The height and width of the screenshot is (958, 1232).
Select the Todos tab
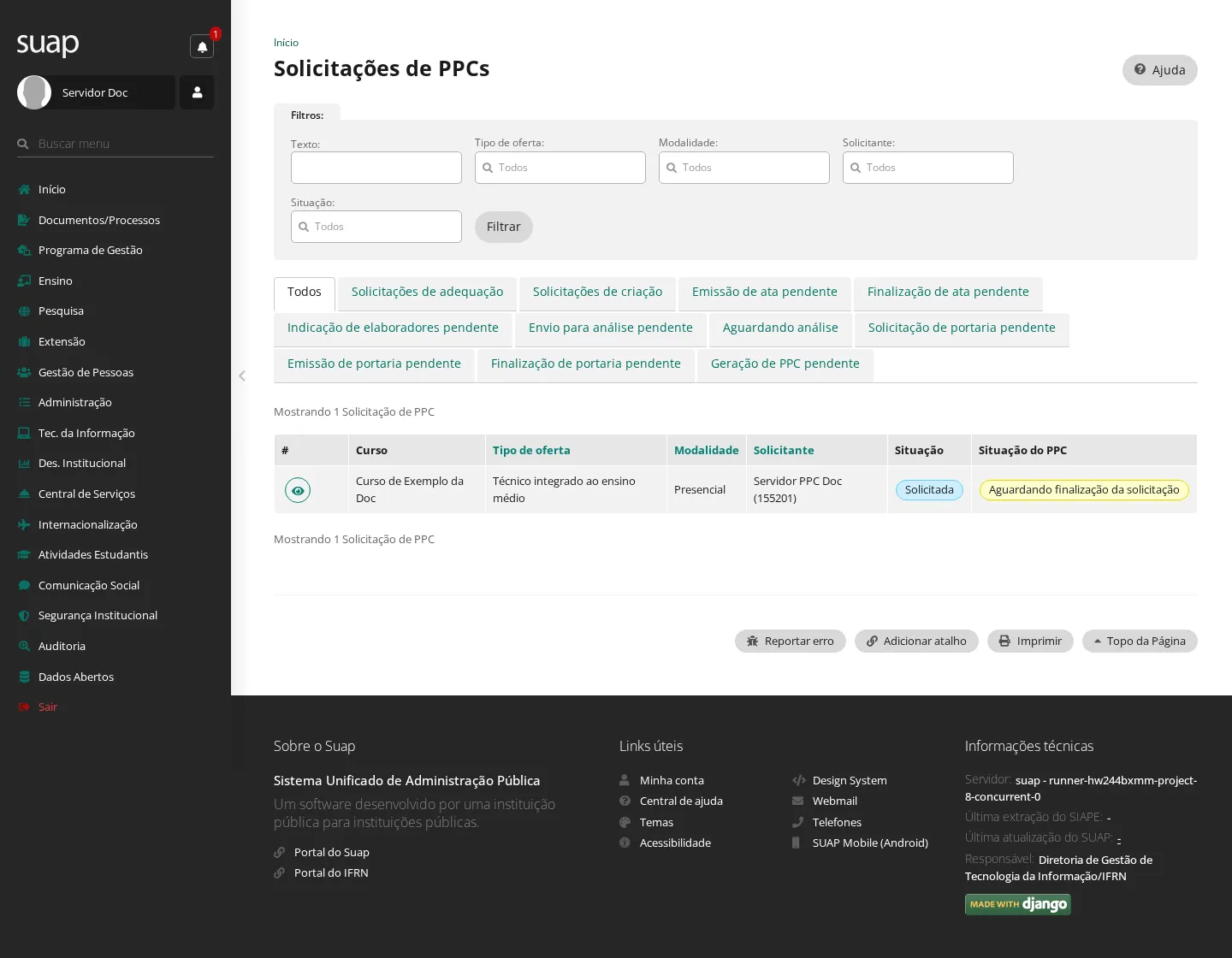305,293
